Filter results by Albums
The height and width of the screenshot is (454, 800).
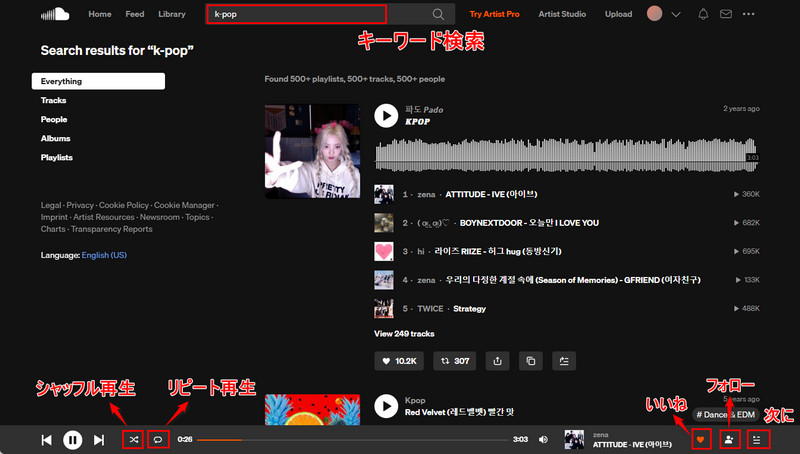[56, 139]
